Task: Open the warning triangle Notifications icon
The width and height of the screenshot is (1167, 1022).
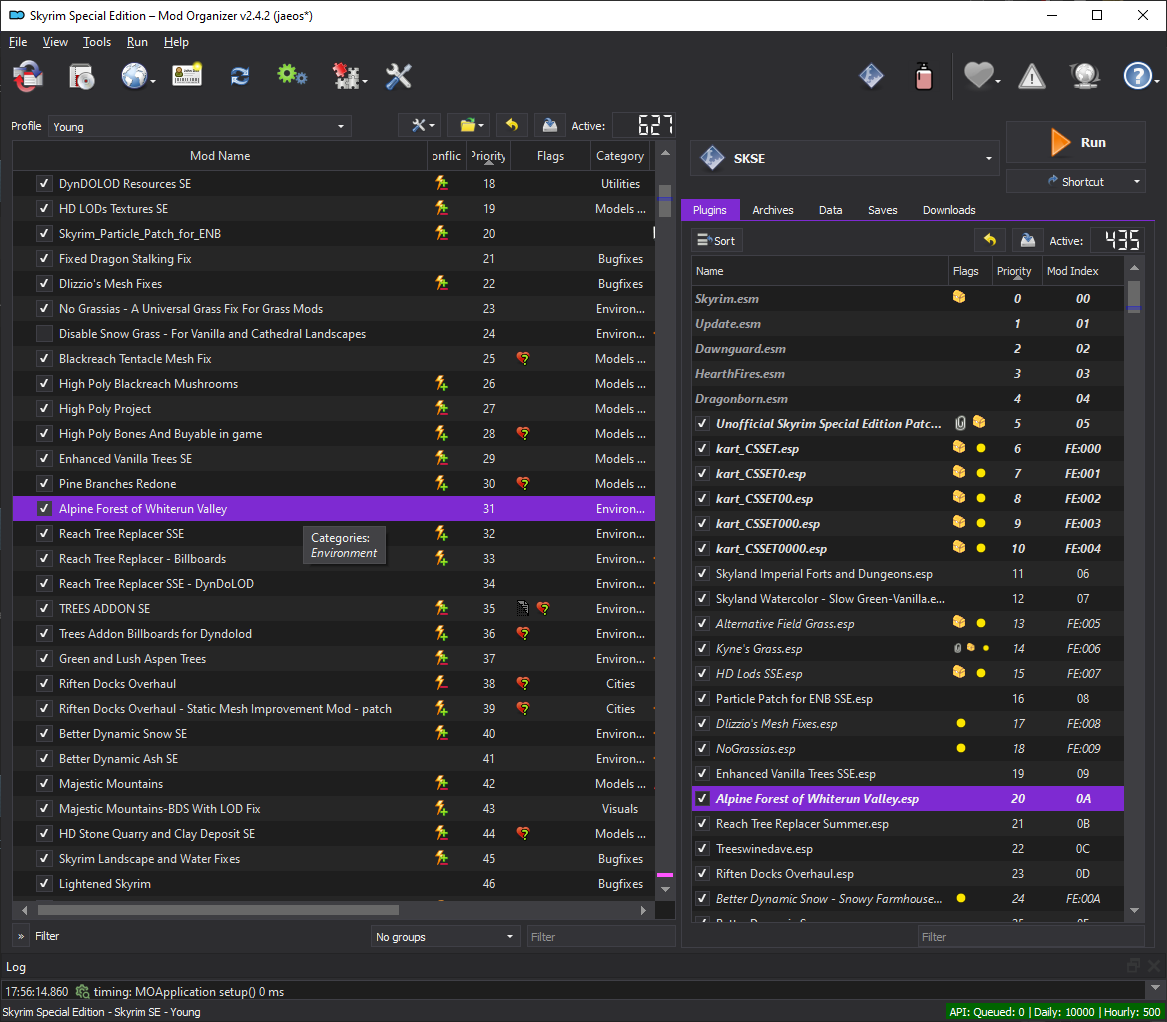Action: coord(1032,76)
